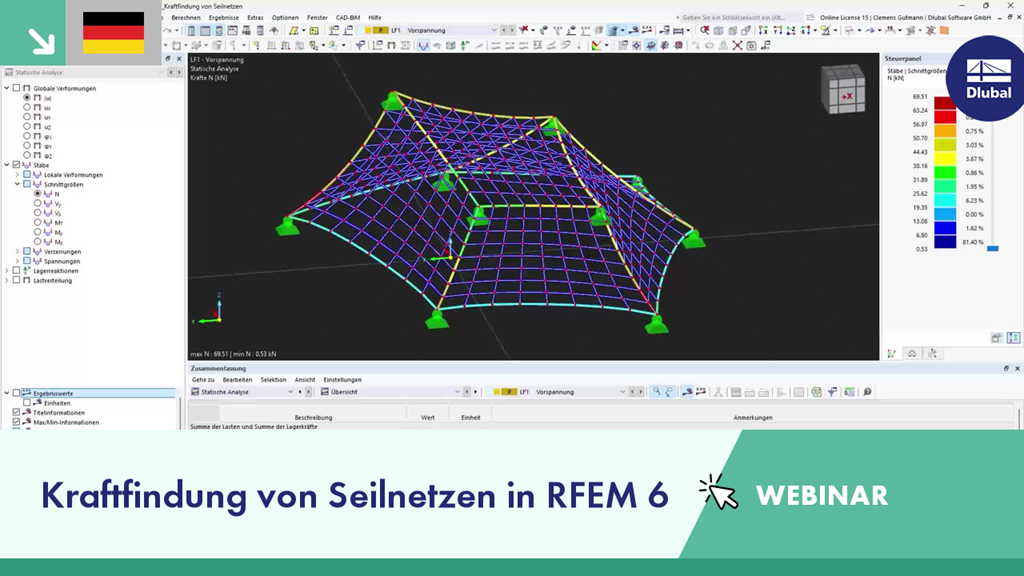Select the |u| radio button
1024x576 pixels.
[27, 97]
